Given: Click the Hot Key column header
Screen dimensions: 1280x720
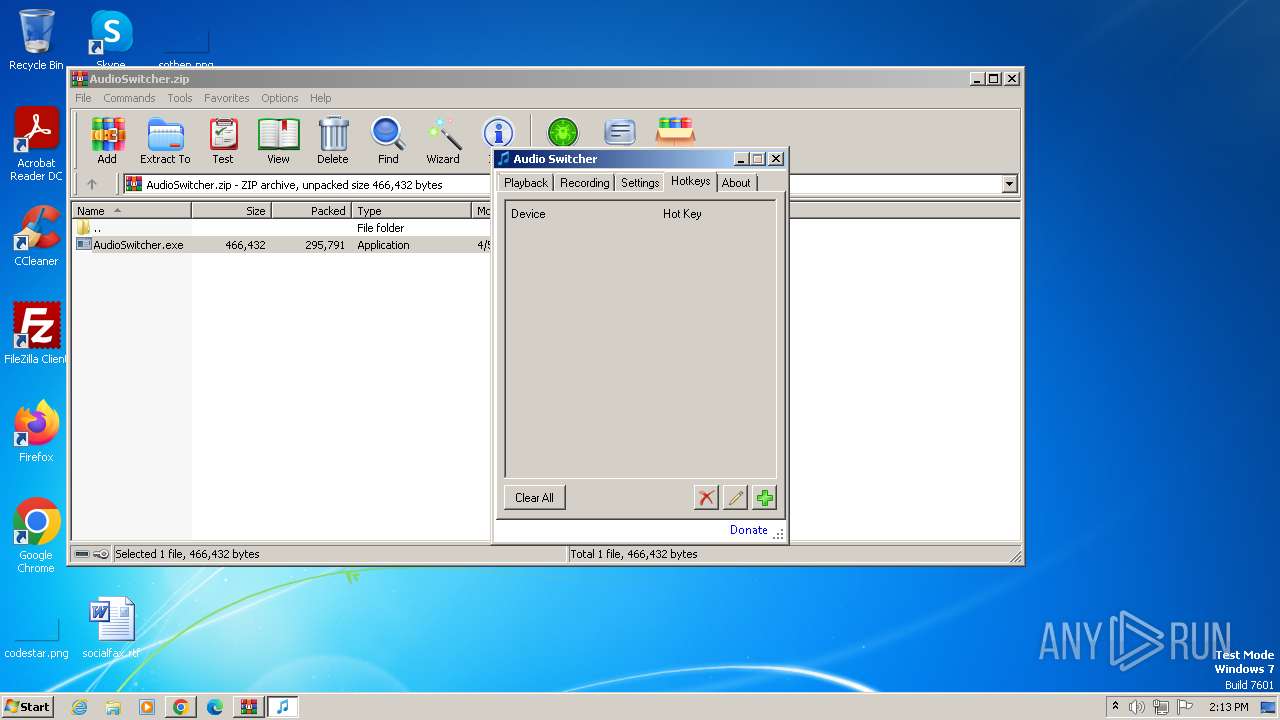Looking at the screenshot, I should click(x=682, y=214).
